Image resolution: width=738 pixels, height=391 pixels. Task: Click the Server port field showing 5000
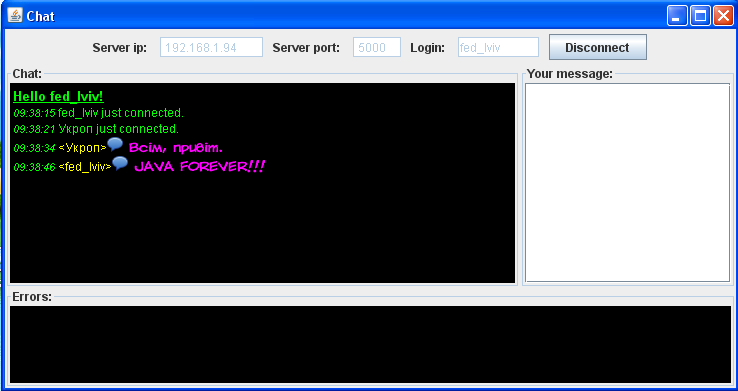377,47
